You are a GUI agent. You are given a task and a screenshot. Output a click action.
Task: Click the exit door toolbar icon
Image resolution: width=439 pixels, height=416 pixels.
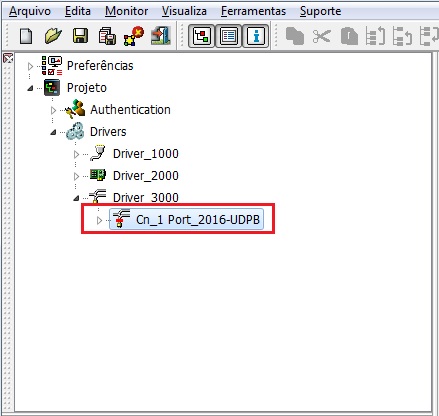[161, 36]
